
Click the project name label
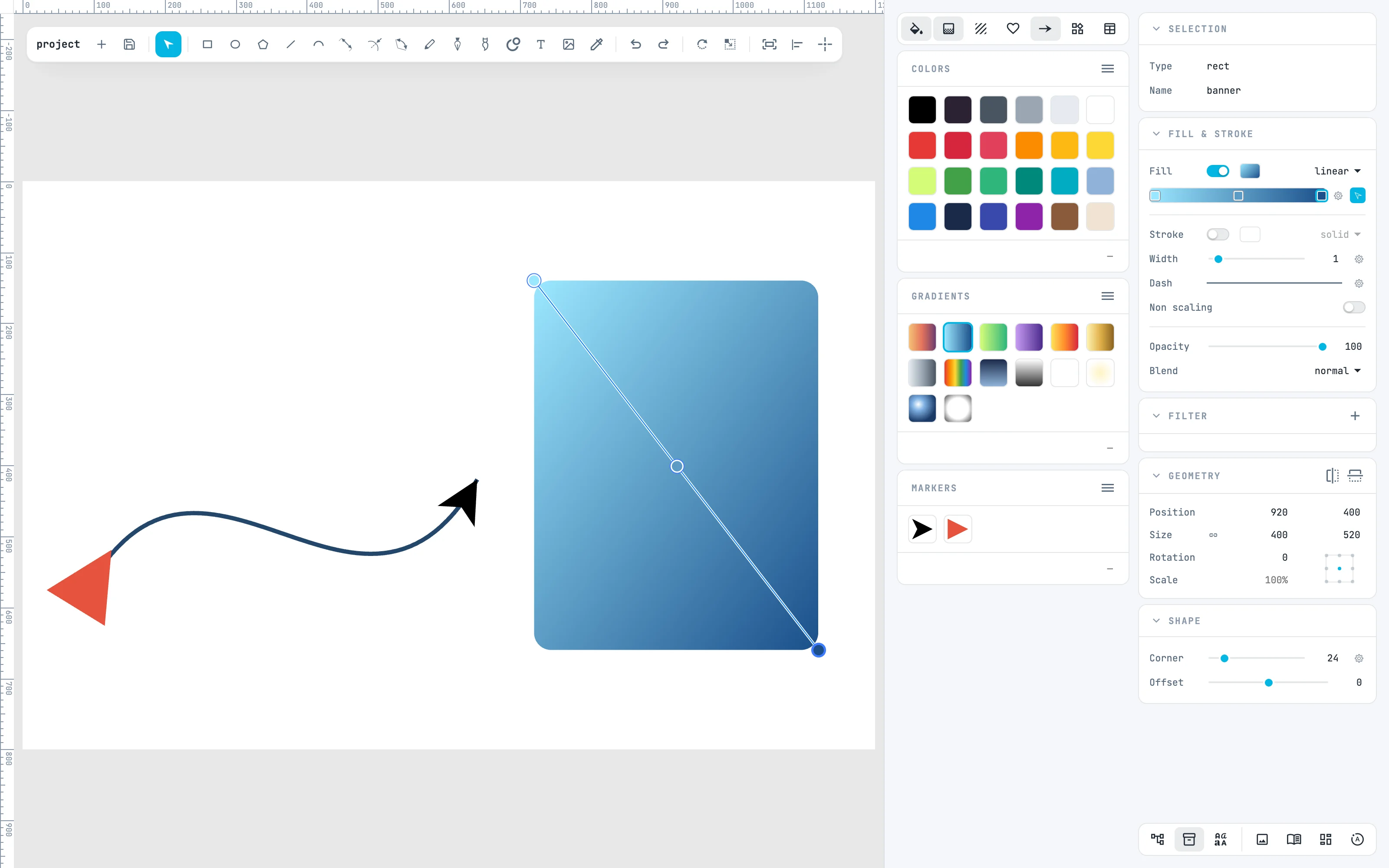point(58,44)
